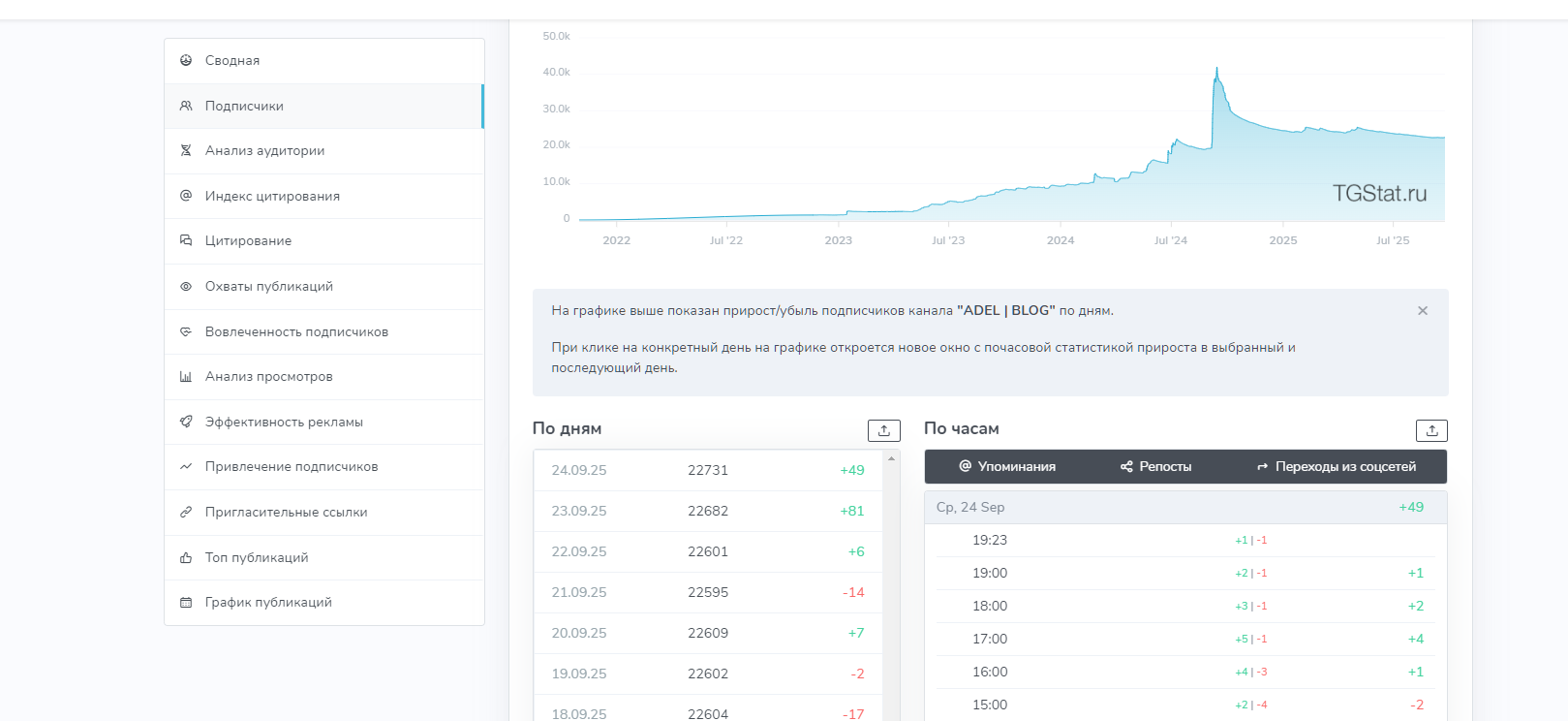Open Вовлеченность подписчиков page
Screen dimensions: 1568x721
(296, 331)
